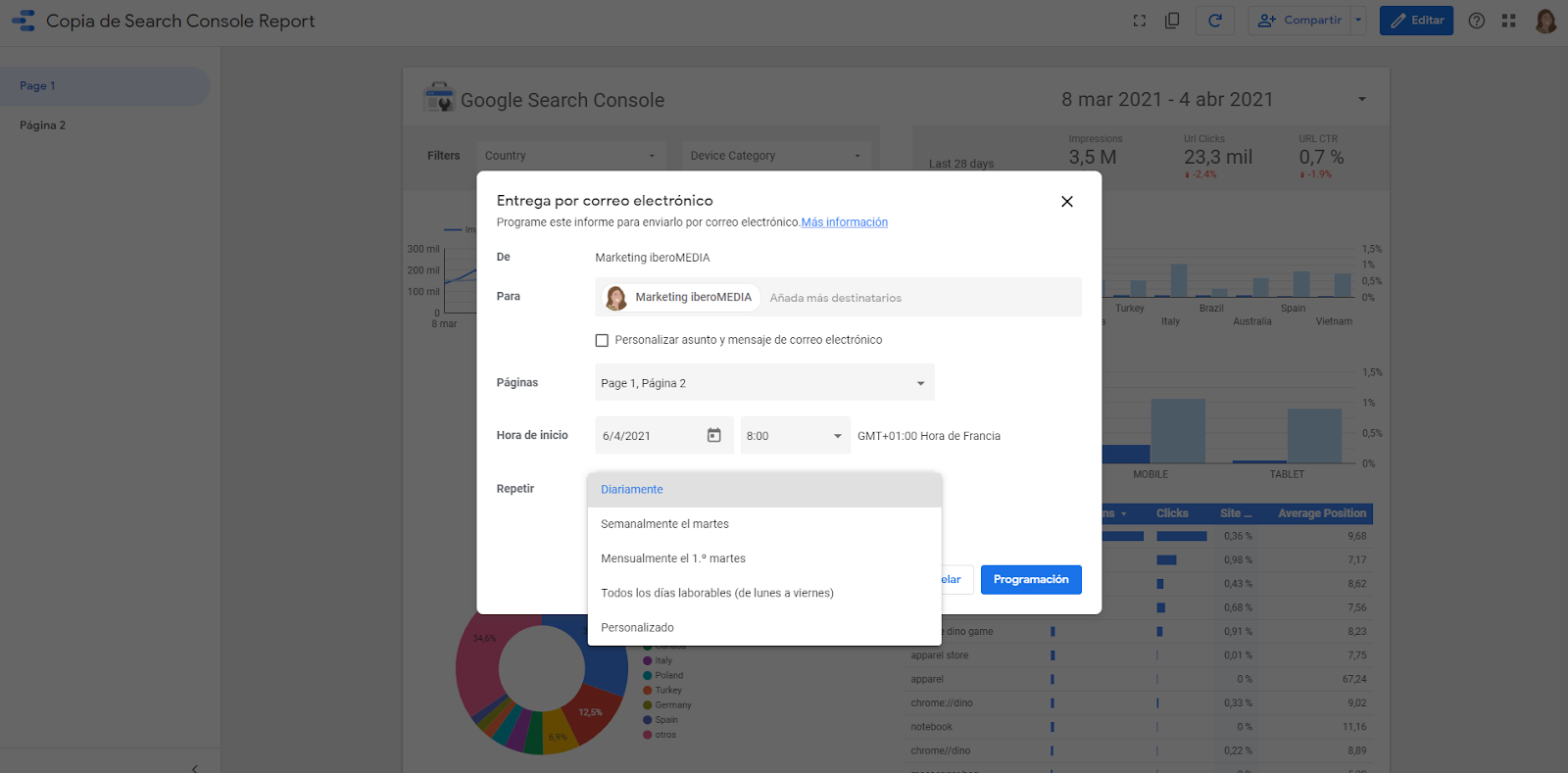Close the email delivery dialog

click(1067, 202)
